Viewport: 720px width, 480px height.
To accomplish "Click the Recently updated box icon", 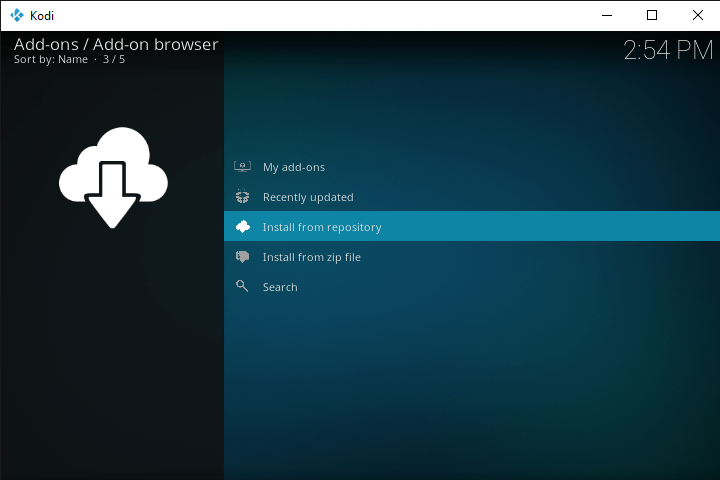I will coord(242,197).
